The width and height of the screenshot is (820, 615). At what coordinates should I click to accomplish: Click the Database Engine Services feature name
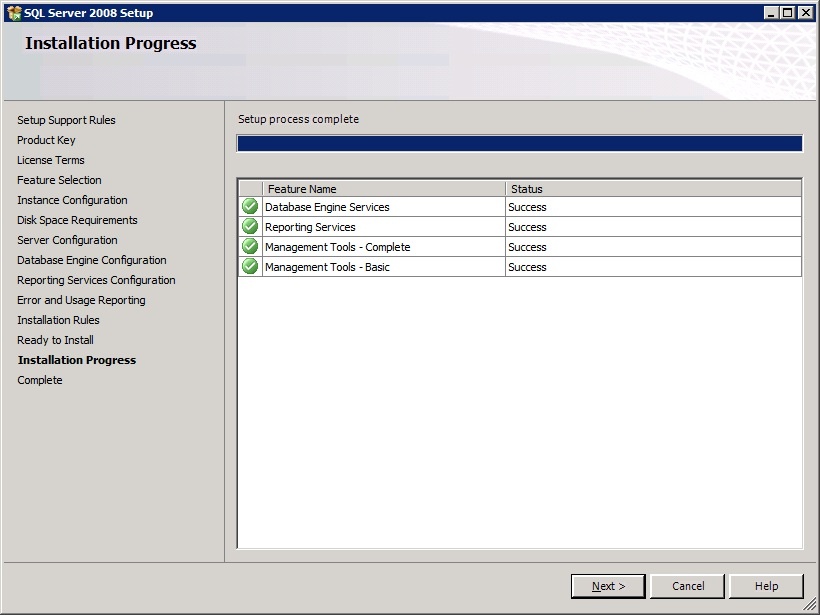click(327, 207)
